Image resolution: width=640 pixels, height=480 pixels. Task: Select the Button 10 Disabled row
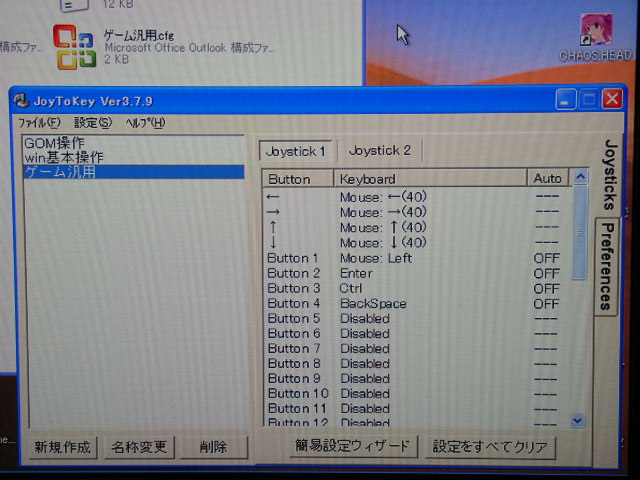pos(416,394)
